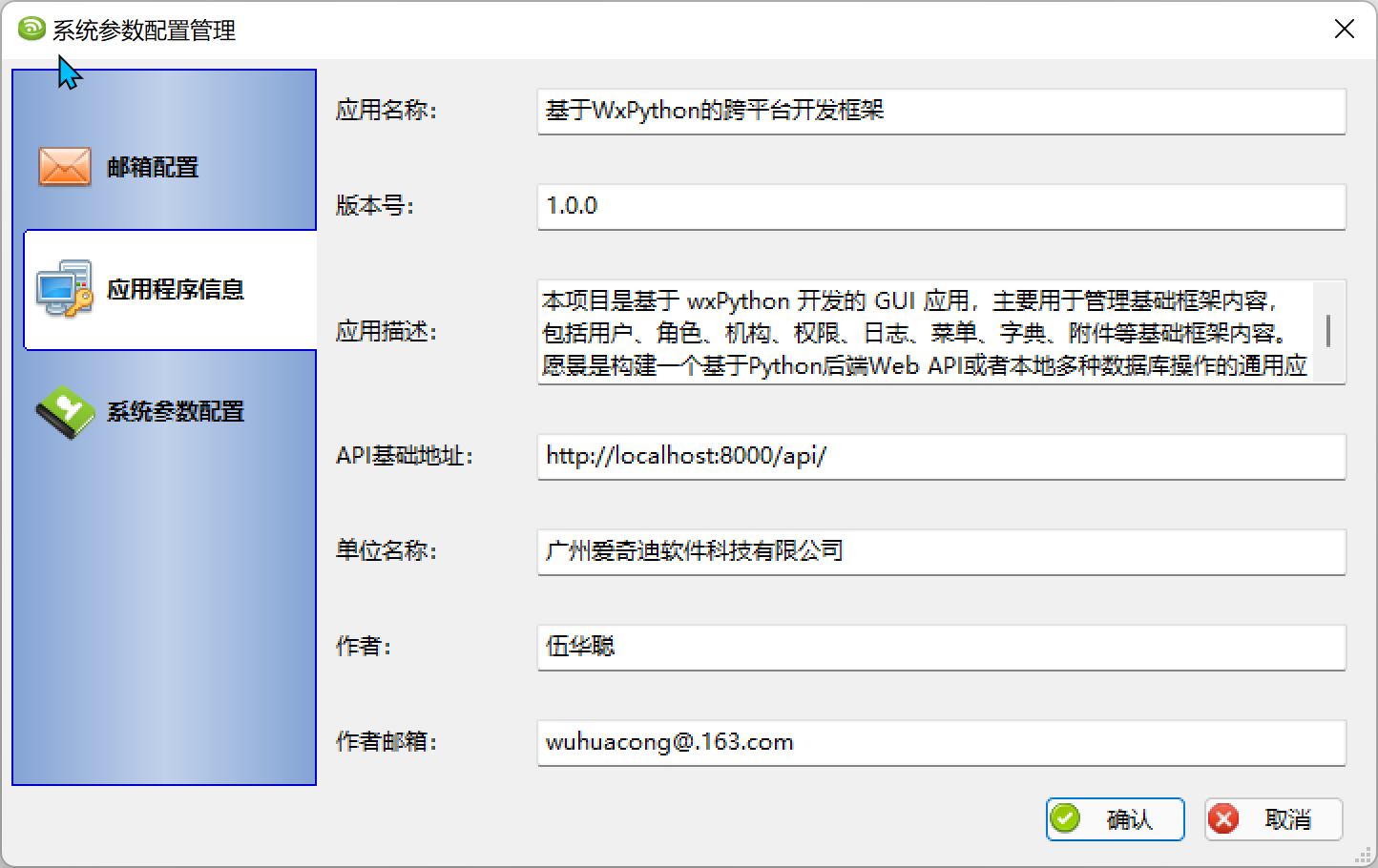Switch to the 系统参数配置 tab
The height and width of the screenshot is (868, 1378).
click(164, 412)
